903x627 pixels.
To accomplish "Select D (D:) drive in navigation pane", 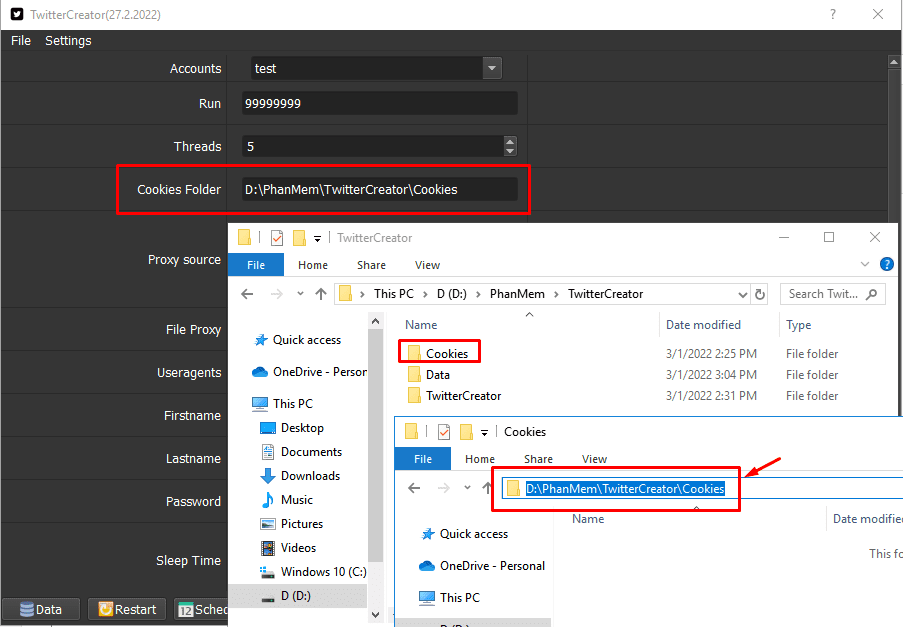I will (295, 596).
